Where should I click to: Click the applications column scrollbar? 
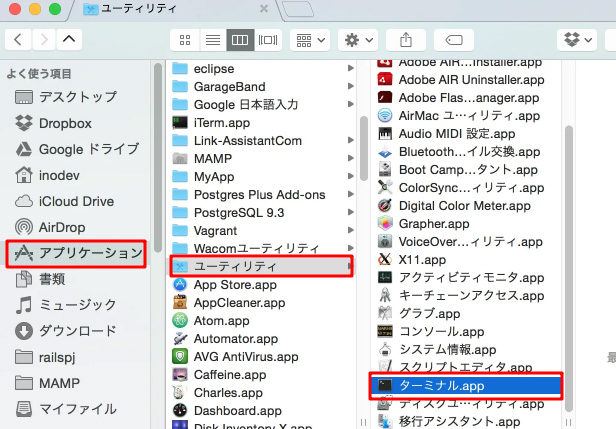(x=364, y=148)
